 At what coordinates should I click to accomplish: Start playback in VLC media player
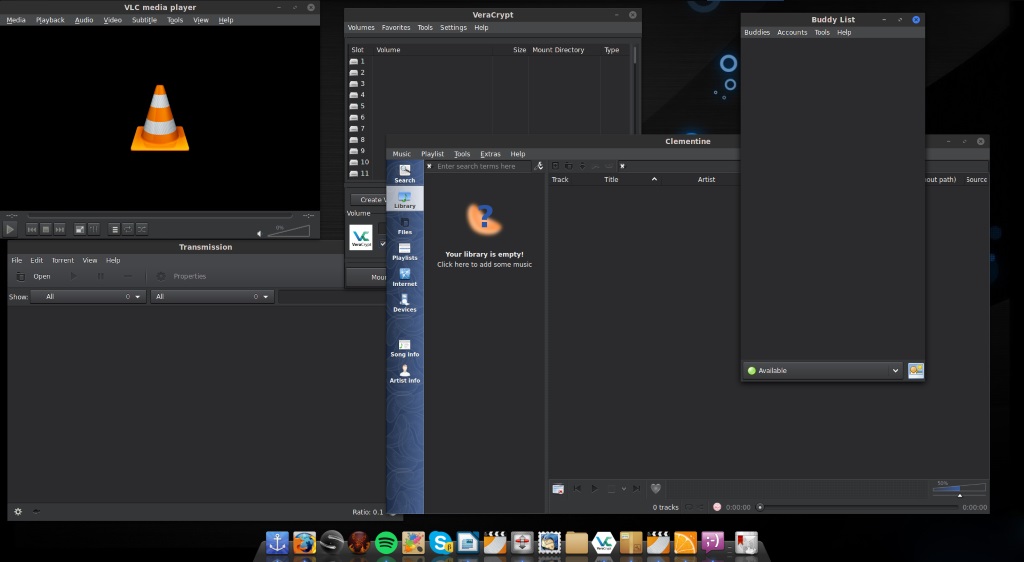(10, 229)
